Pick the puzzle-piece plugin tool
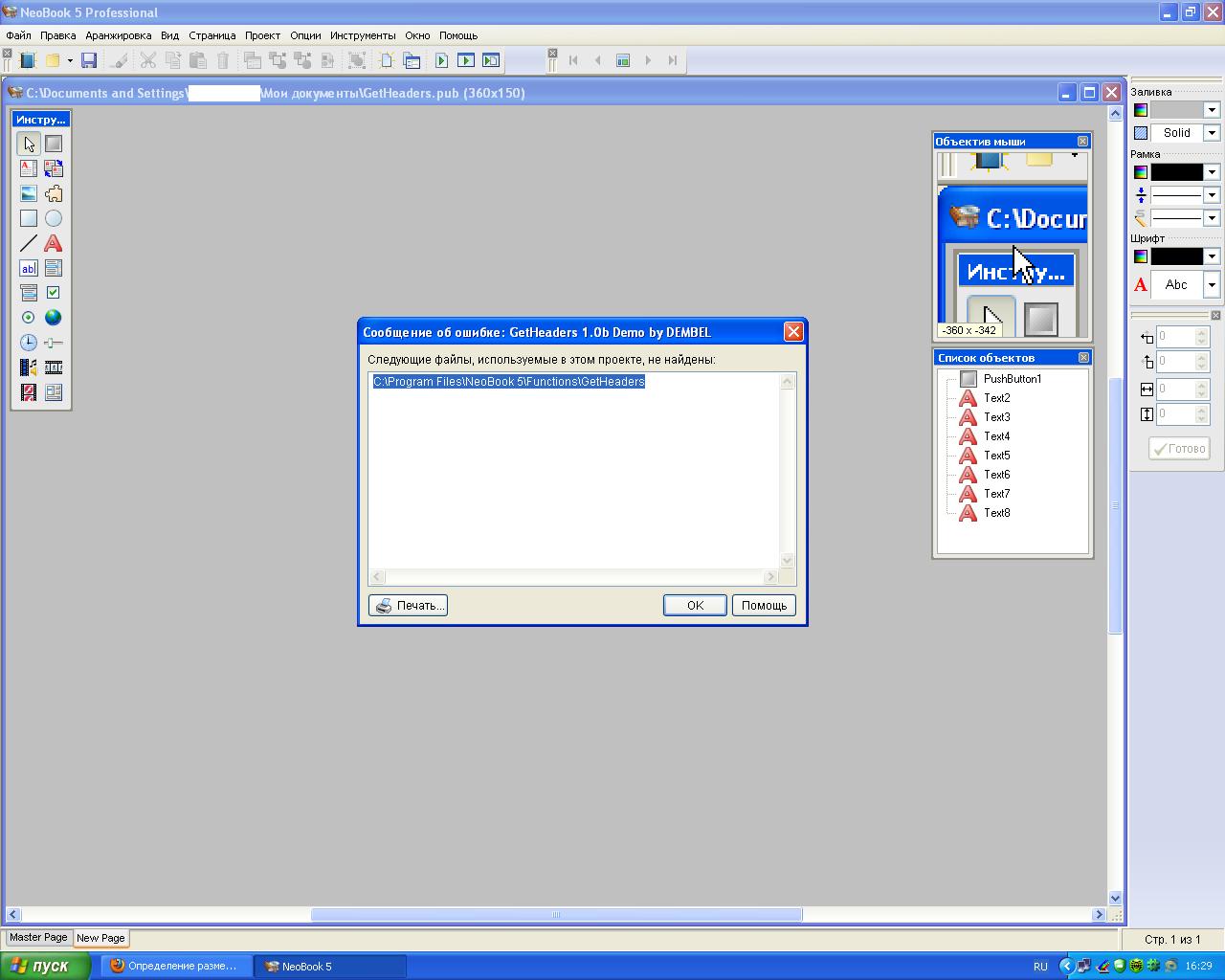Viewport: 1225px width, 980px height. [x=54, y=193]
